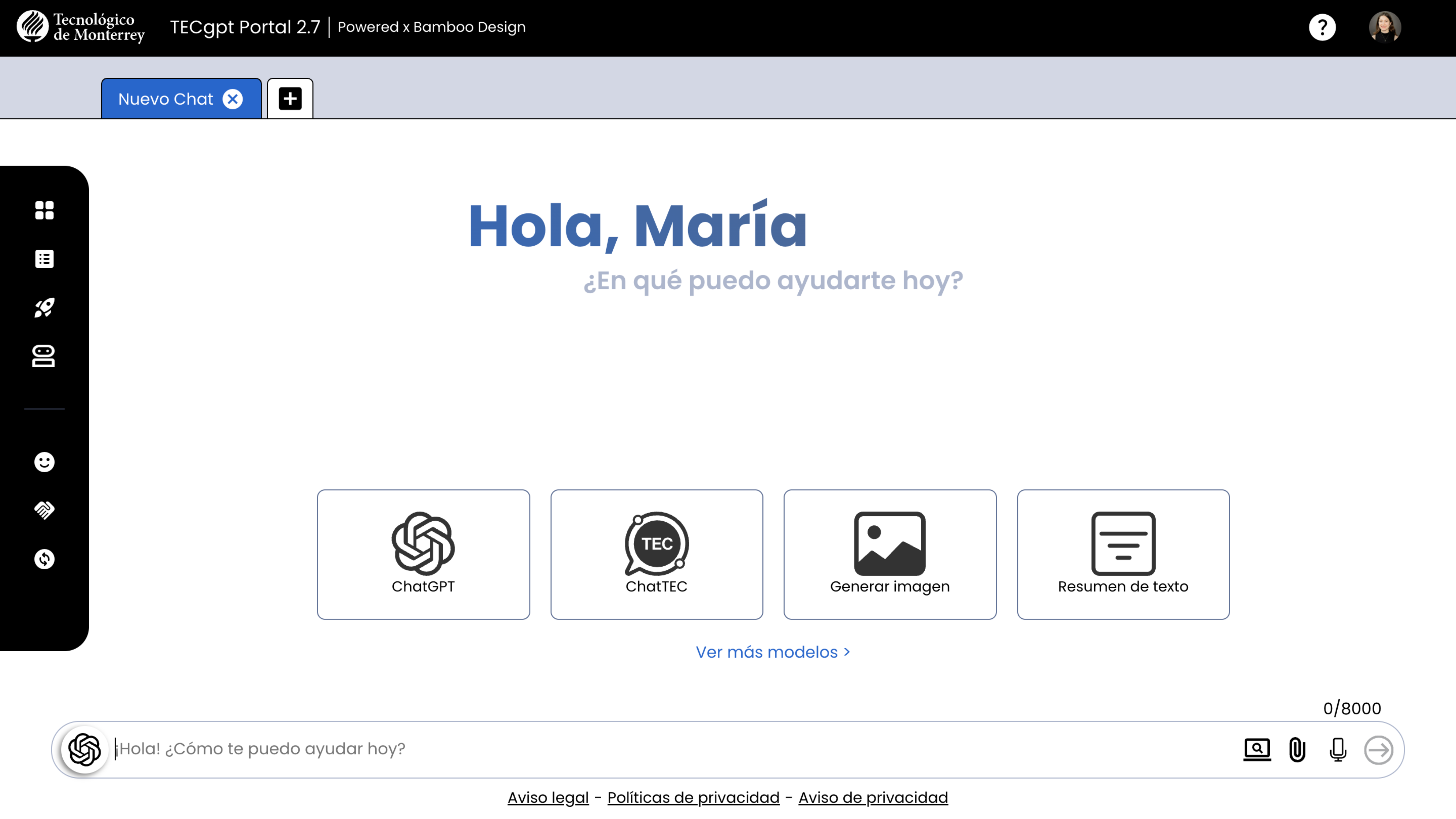Open the robot assistant icon in sidebar
The width and height of the screenshot is (1456, 819).
[x=43, y=356]
